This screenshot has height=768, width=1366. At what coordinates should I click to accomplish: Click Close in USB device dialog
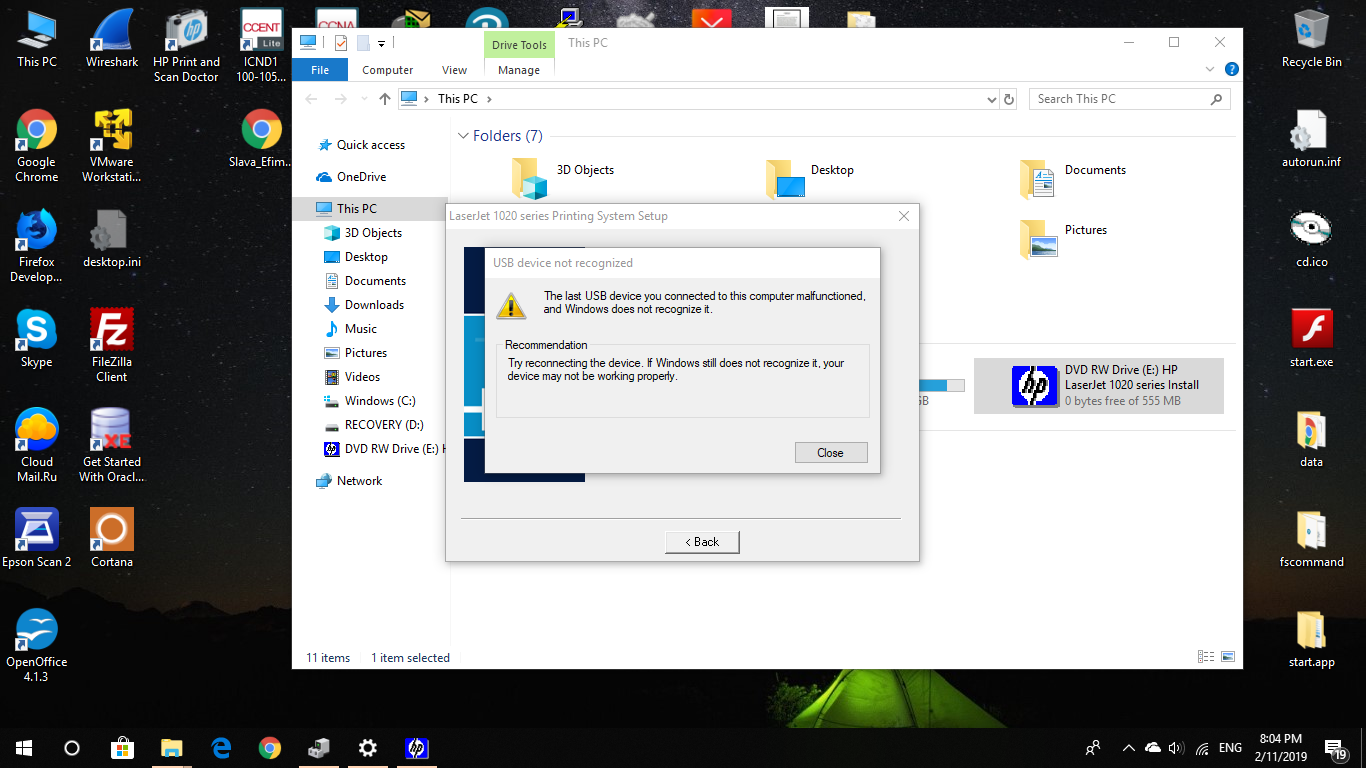pyautogui.click(x=830, y=453)
